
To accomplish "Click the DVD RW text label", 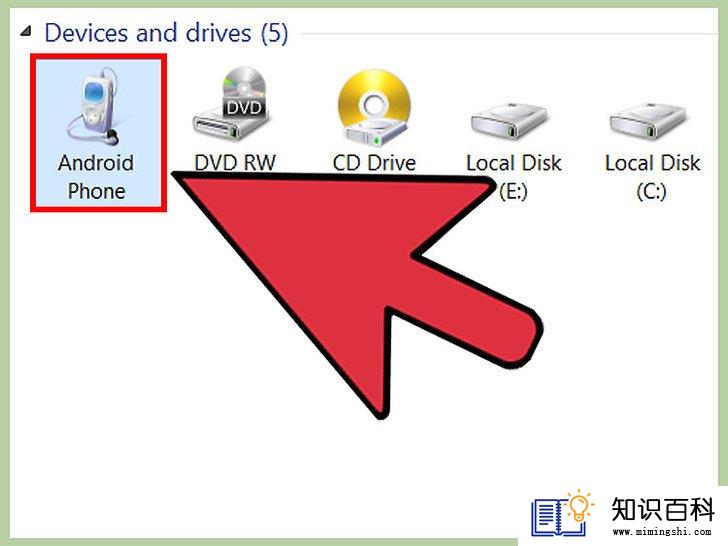I will pos(235,163).
